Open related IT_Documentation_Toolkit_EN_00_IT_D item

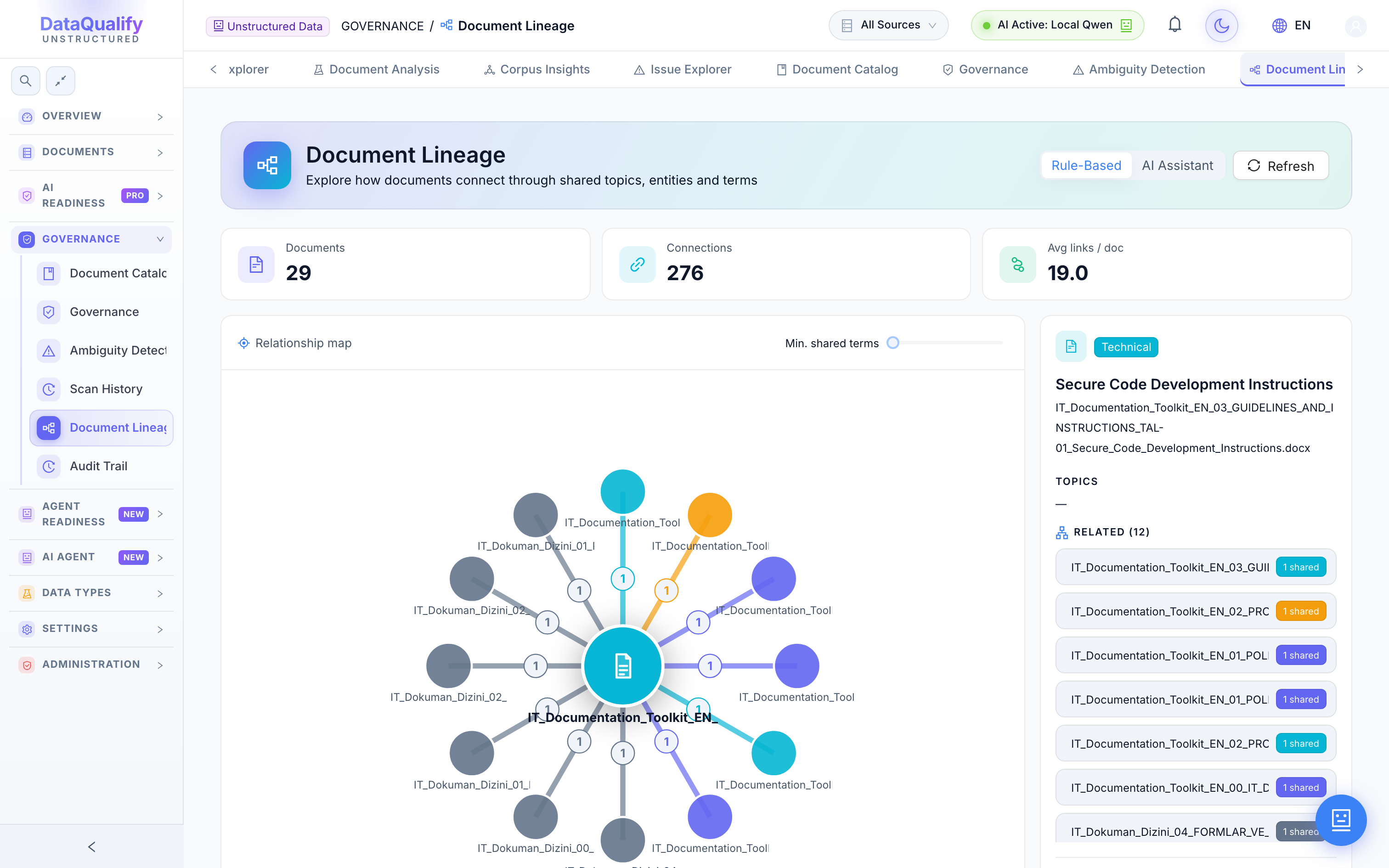point(1196,788)
